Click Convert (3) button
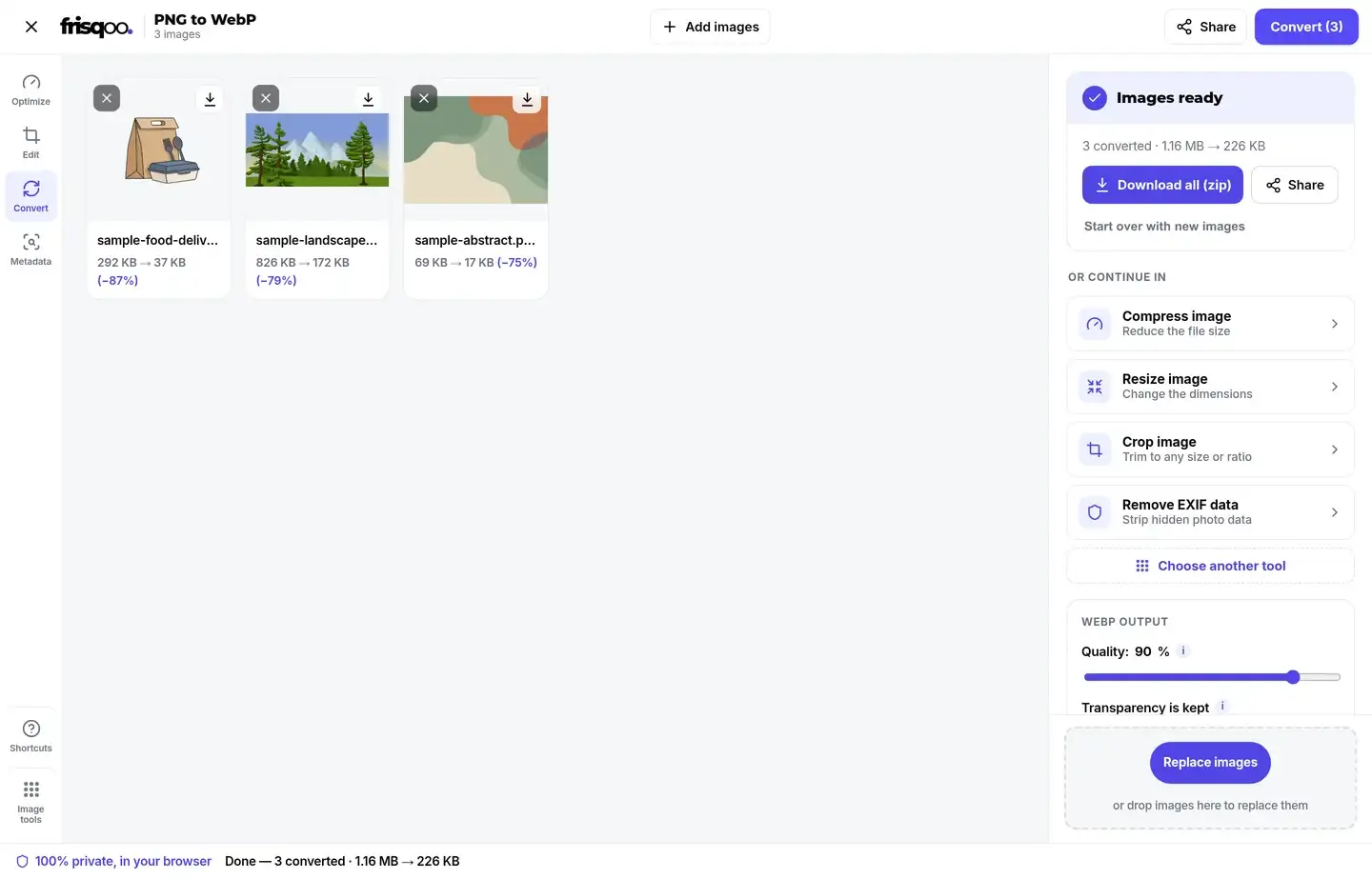This screenshot has width=1372, height=879. click(x=1306, y=27)
